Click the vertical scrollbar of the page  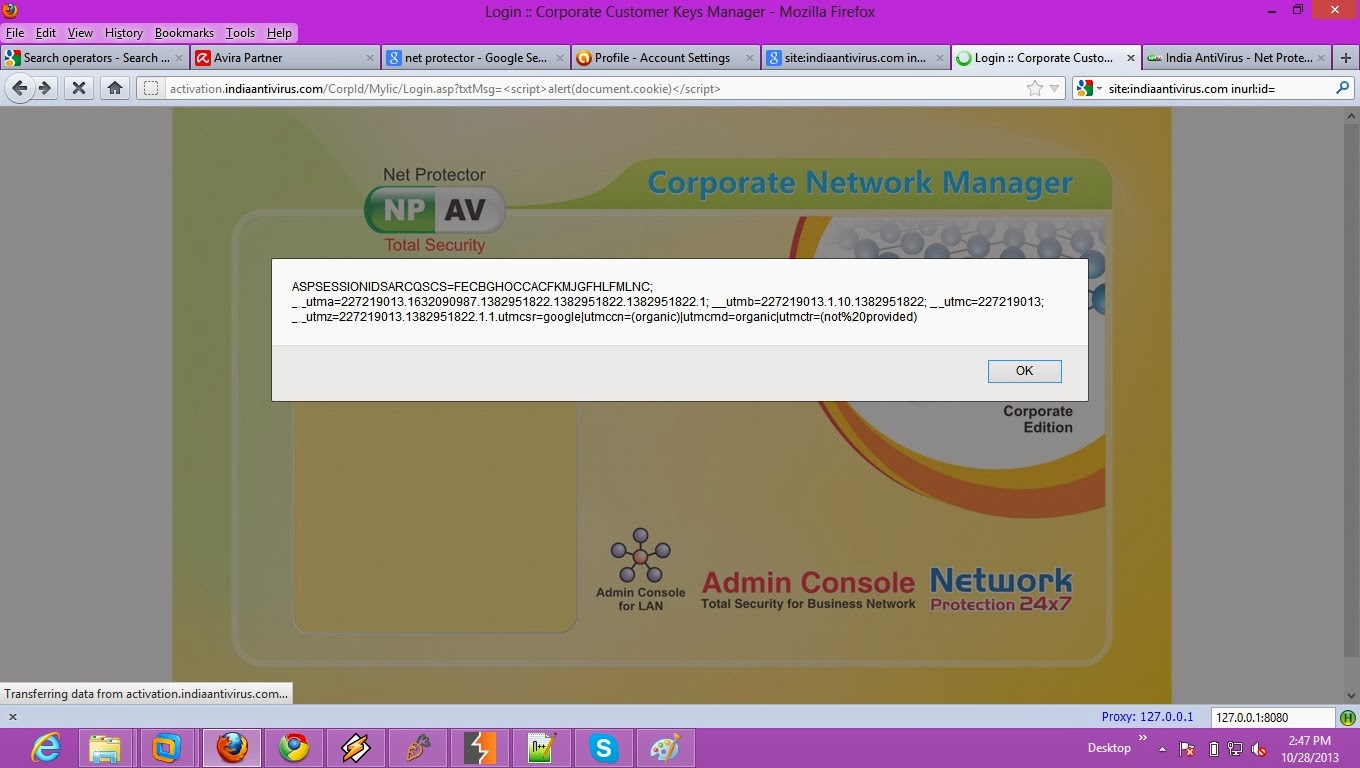pos(1350,405)
